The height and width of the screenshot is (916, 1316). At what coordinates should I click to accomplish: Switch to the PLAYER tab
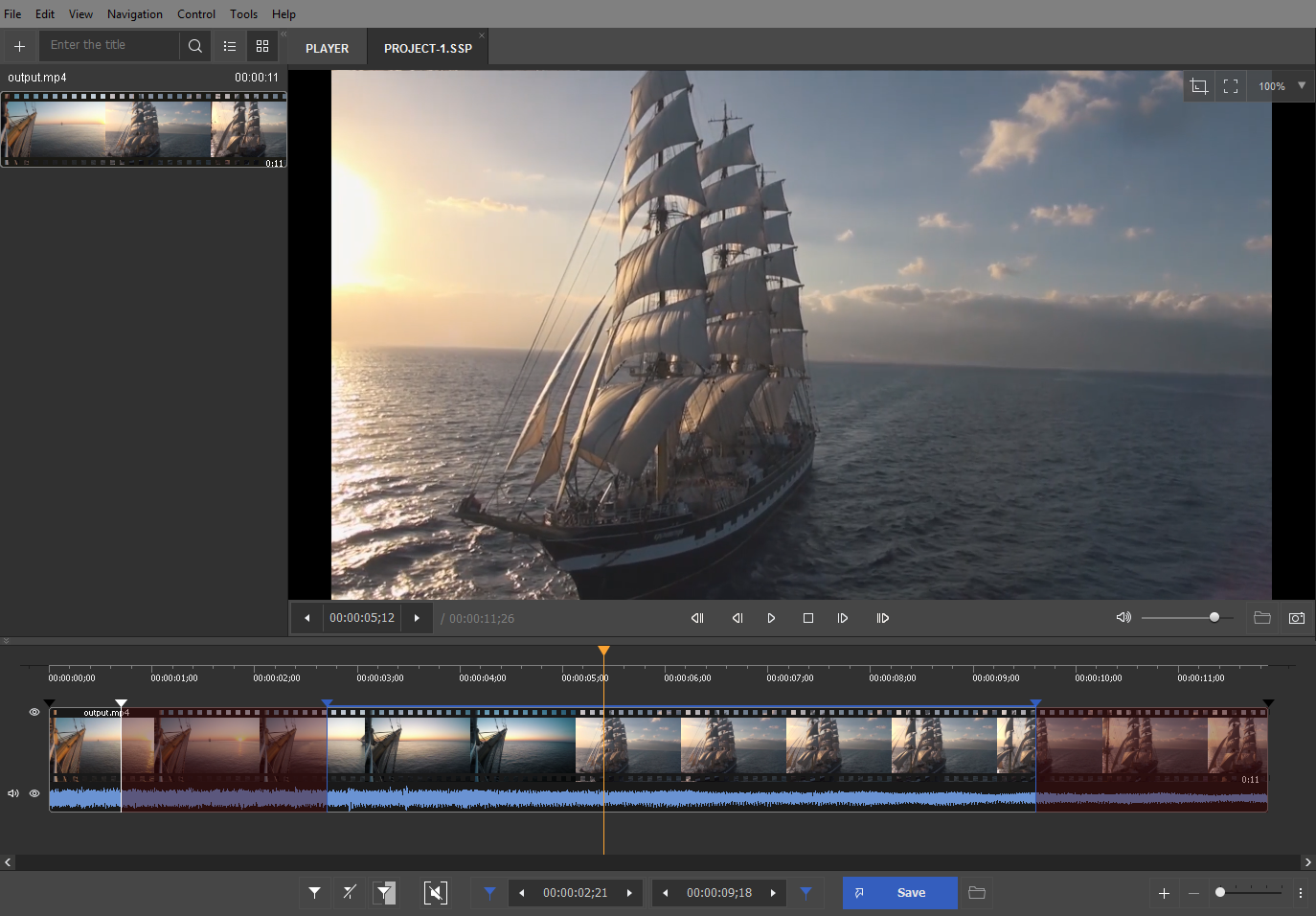click(x=327, y=48)
